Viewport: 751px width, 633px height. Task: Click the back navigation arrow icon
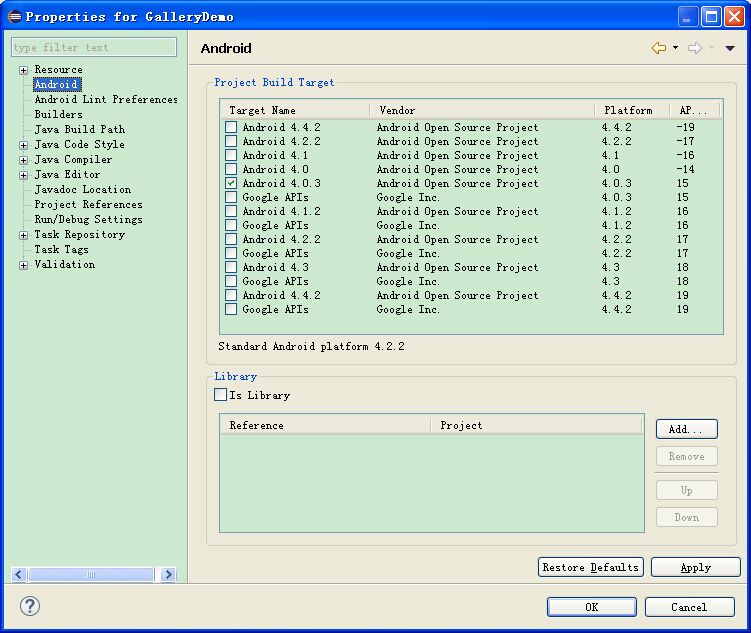[x=659, y=48]
